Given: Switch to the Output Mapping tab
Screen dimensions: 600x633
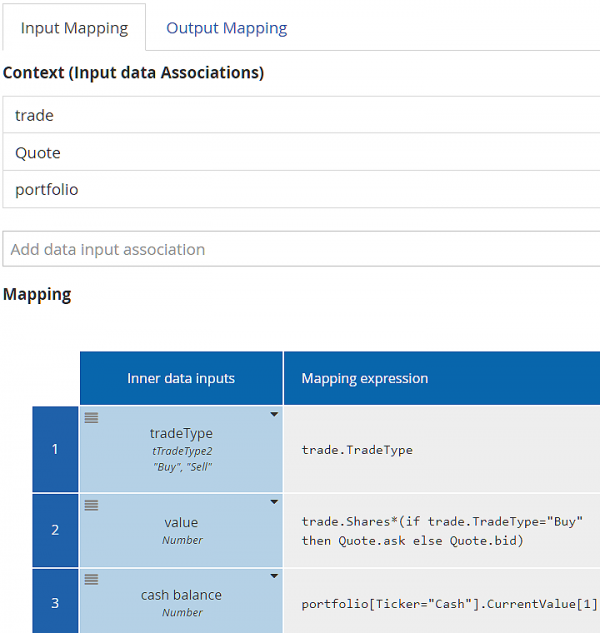Looking at the screenshot, I should 226,28.
